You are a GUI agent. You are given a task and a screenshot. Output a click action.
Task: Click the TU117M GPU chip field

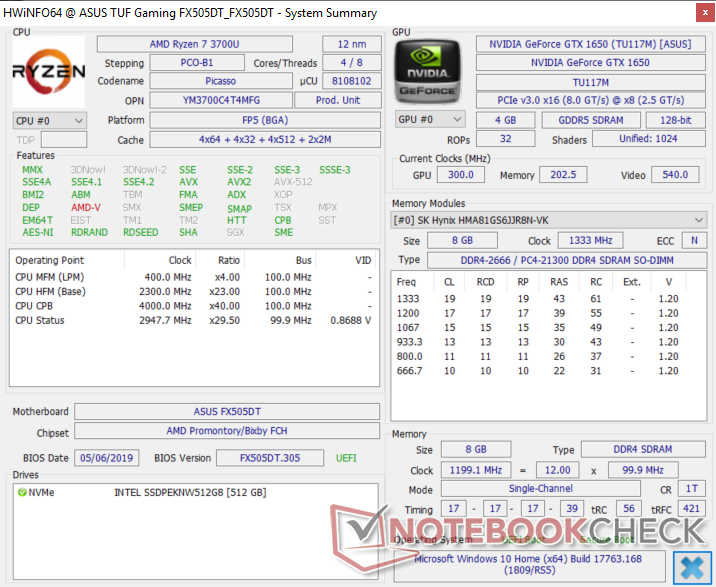[590, 83]
